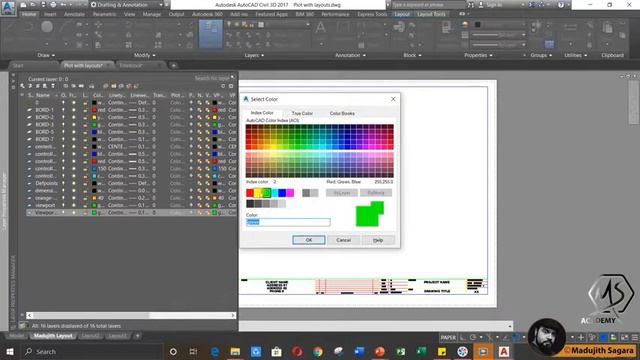The image size is (640, 360).
Task: Toggle On/Off bulb for viewport layer
Action: point(63,205)
